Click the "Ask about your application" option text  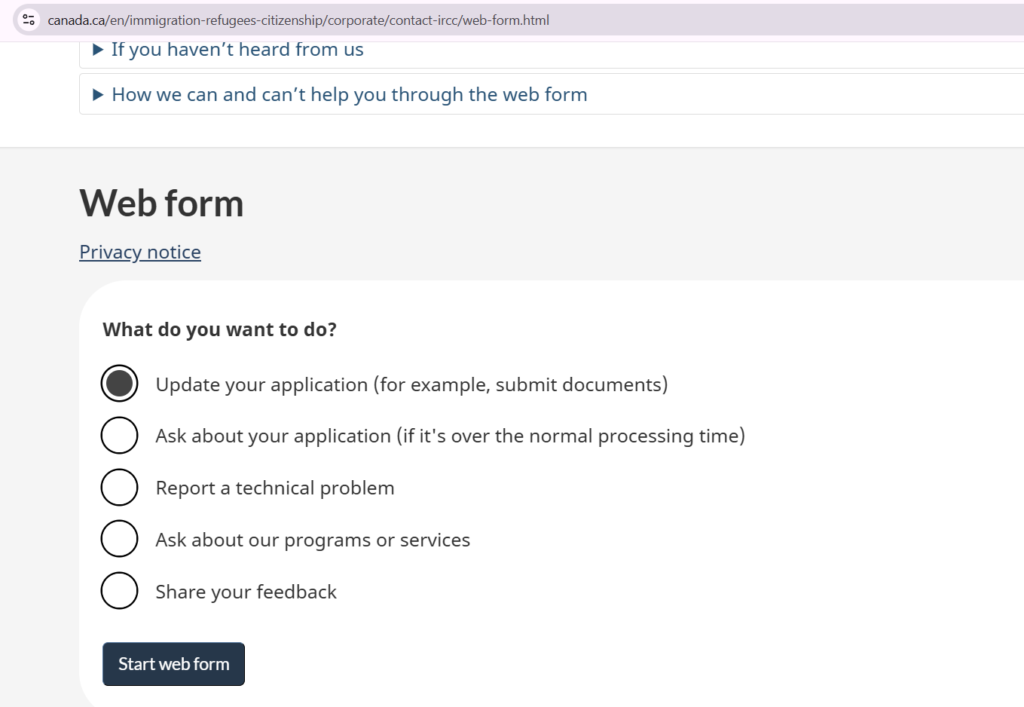(x=450, y=436)
